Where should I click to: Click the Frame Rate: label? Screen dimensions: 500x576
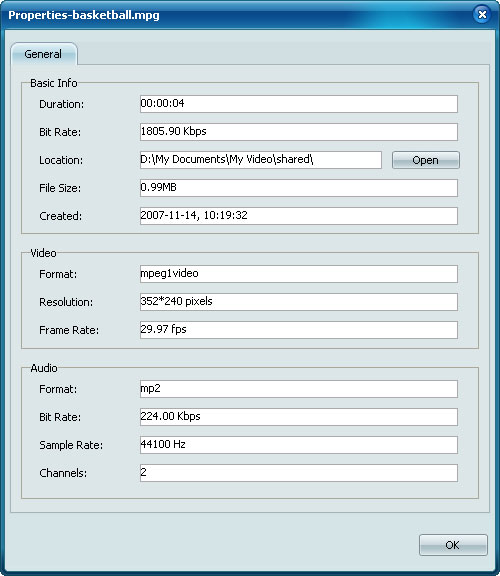pyautogui.click(x=69, y=330)
